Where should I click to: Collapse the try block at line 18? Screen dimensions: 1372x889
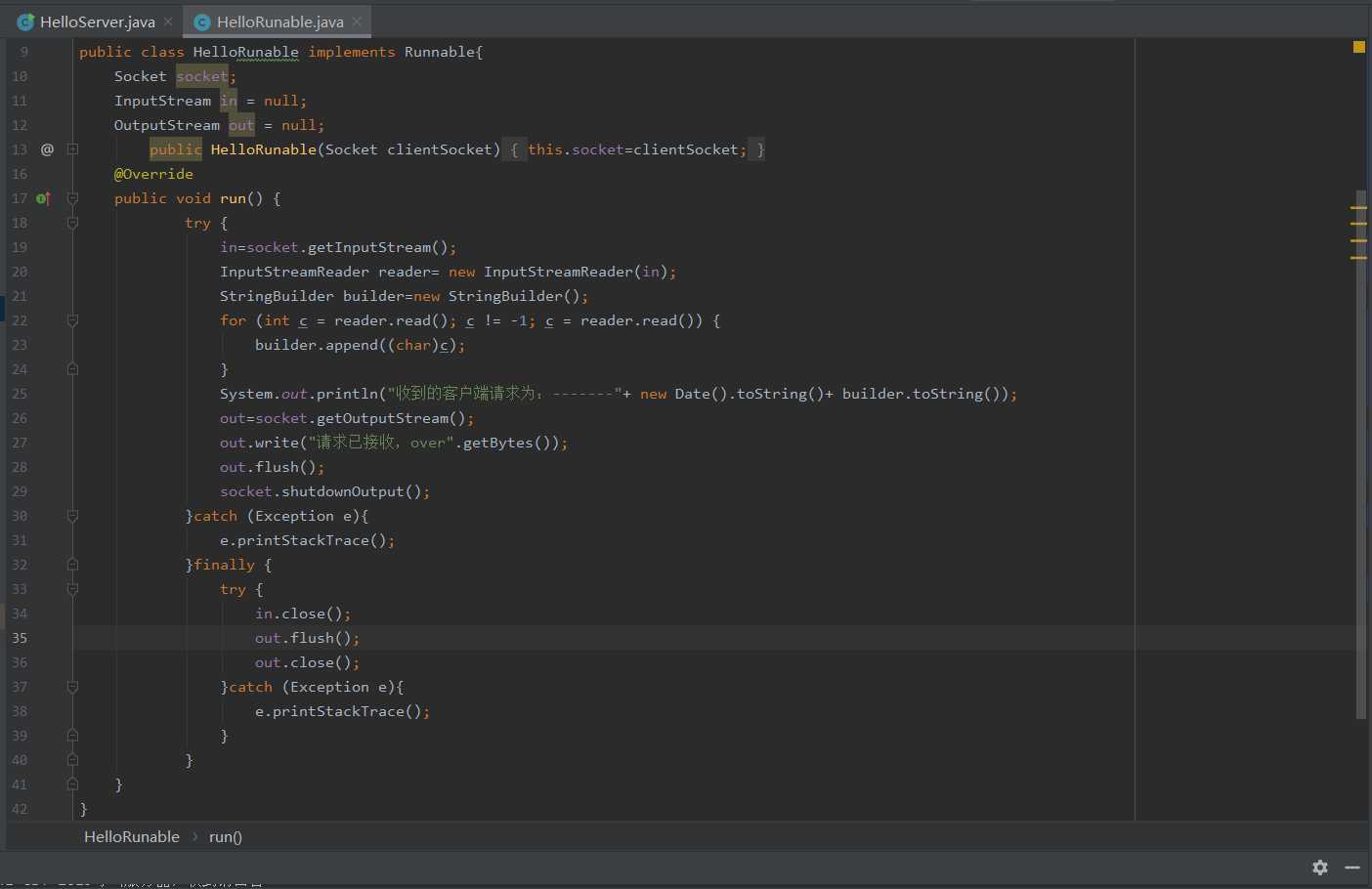coord(72,223)
